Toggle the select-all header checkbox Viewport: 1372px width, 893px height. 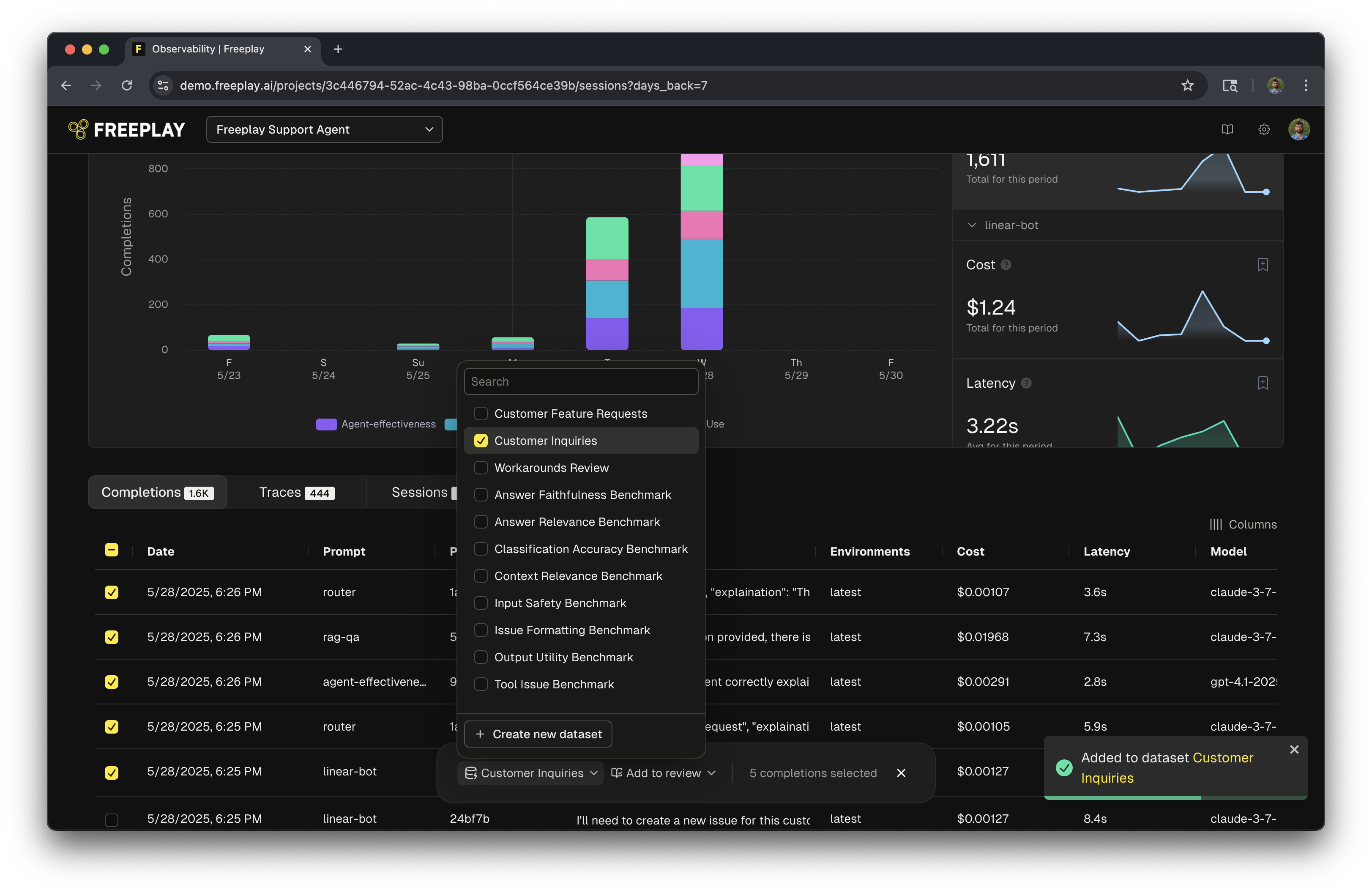111,550
